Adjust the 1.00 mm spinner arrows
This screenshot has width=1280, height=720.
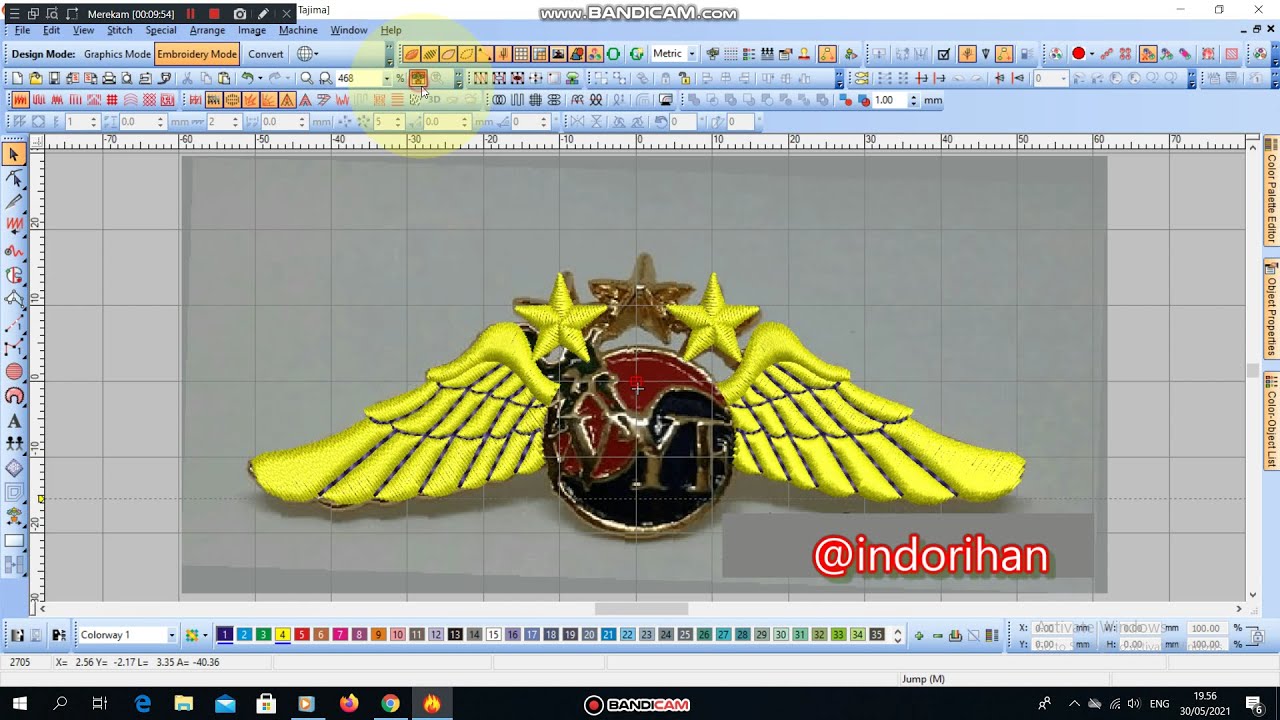coord(912,100)
